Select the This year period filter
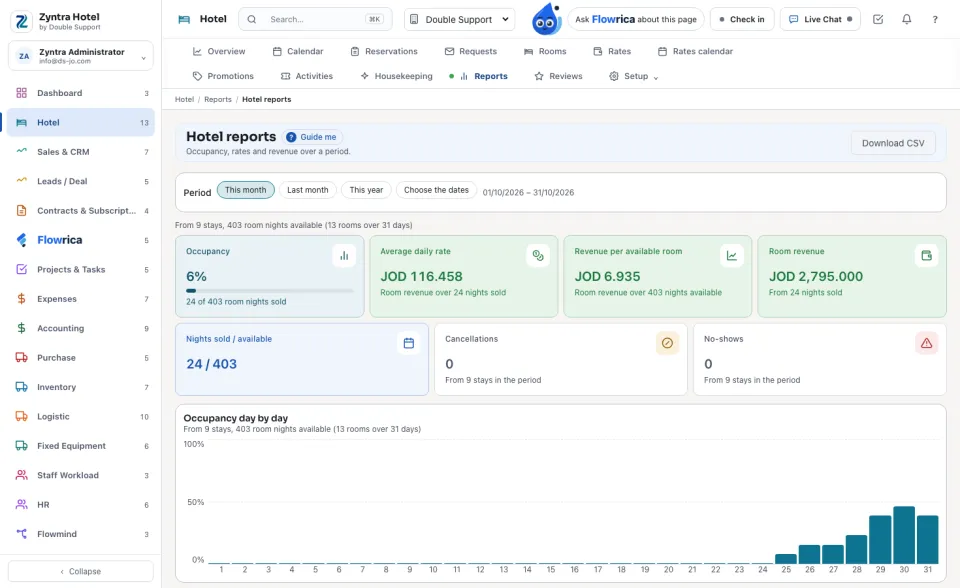 [x=366, y=190]
